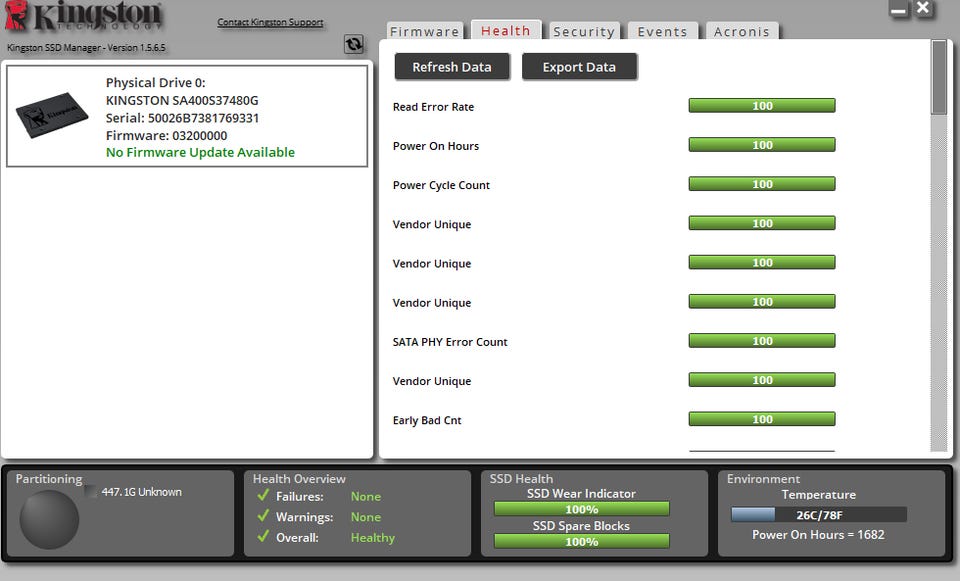Click the SATA PHY Error Count bar
The image size is (960, 581).
[762, 341]
